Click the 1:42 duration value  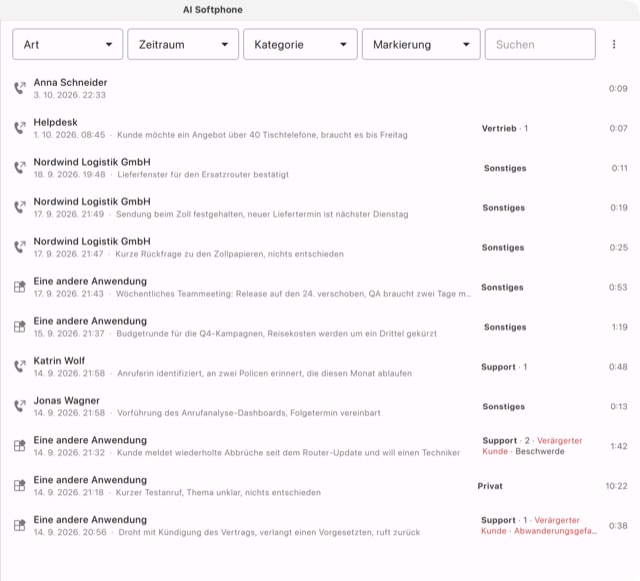click(x=619, y=446)
